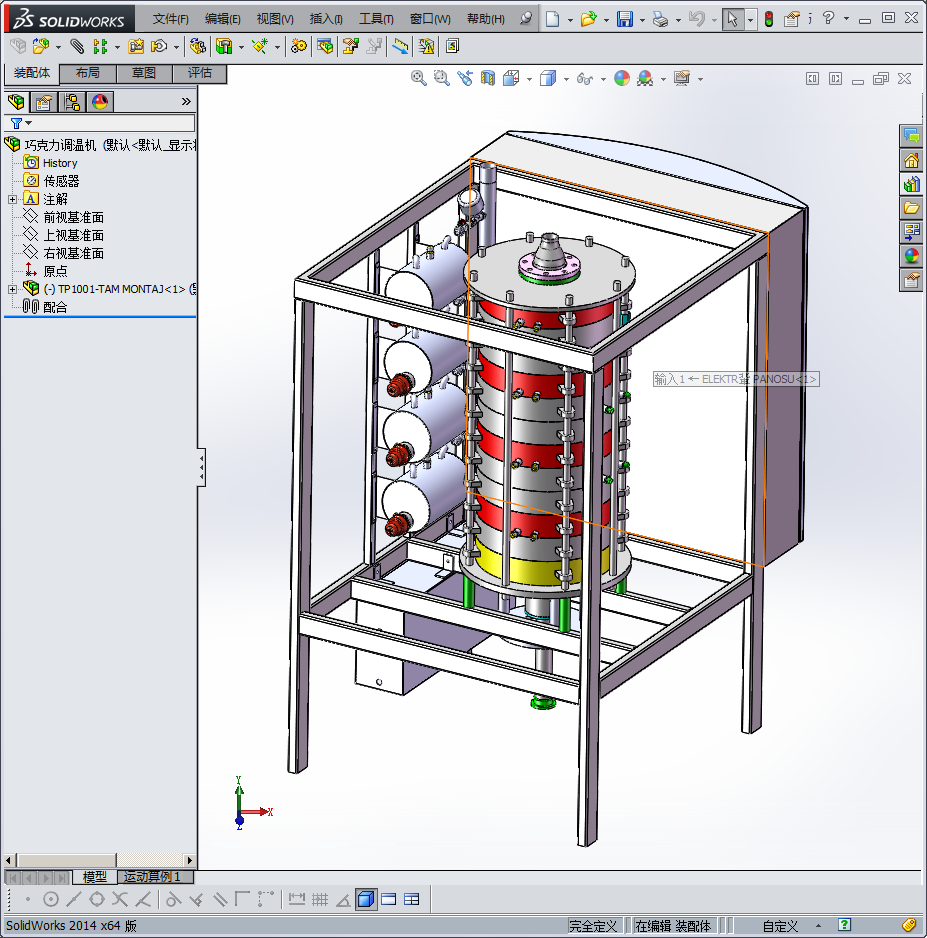Screen dimensions: 927x938
Task: Click the Section View icon
Action: coord(488,78)
